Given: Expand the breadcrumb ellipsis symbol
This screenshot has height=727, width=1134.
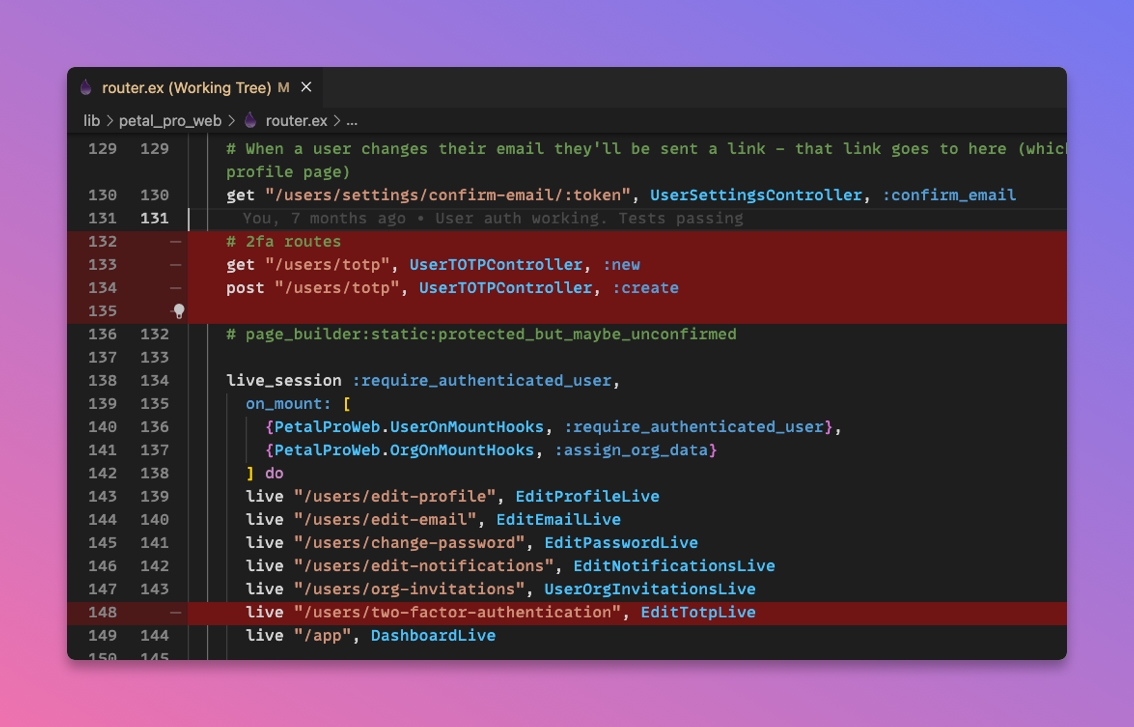Looking at the screenshot, I should click(351, 120).
